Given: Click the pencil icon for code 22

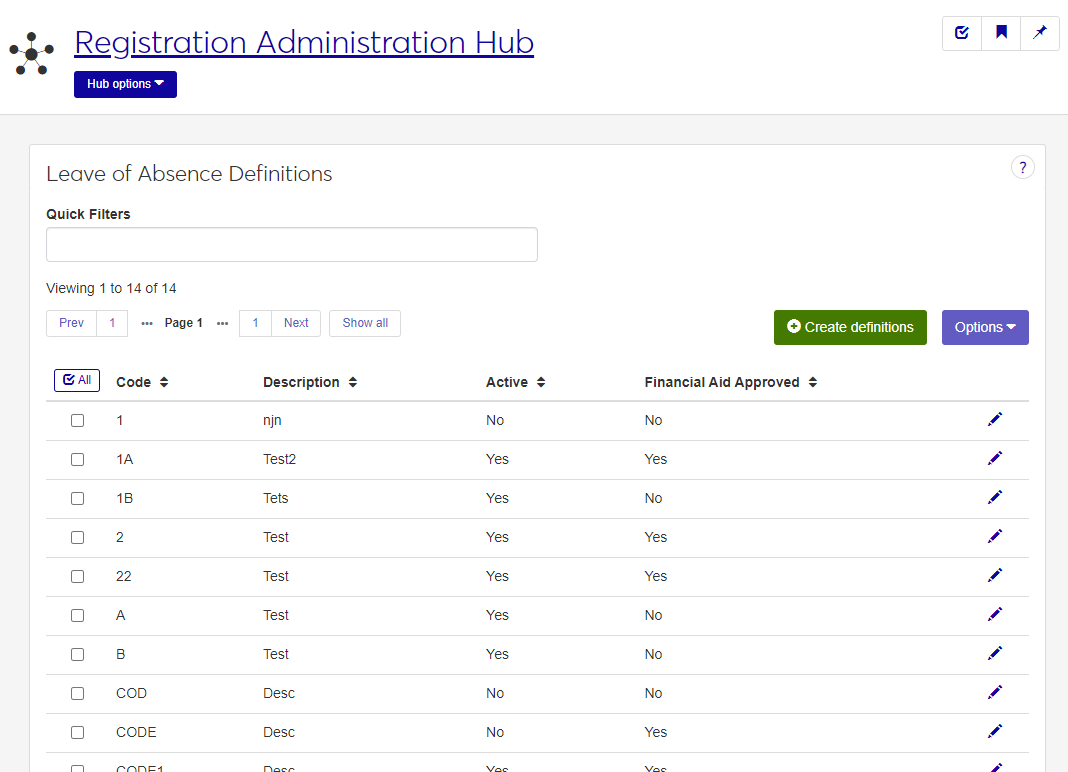Looking at the screenshot, I should tap(994, 575).
